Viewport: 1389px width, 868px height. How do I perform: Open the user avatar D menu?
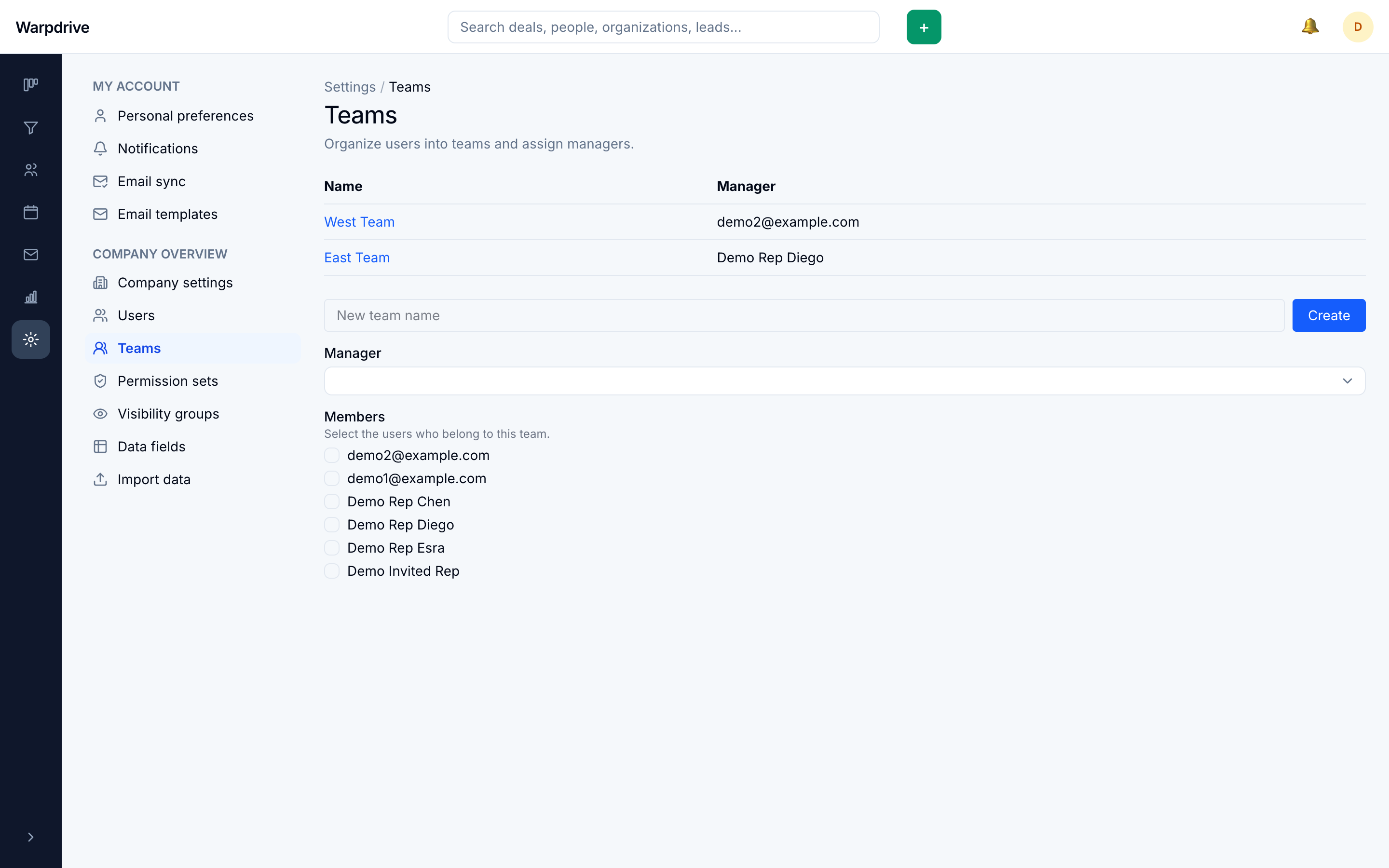(1358, 27)
